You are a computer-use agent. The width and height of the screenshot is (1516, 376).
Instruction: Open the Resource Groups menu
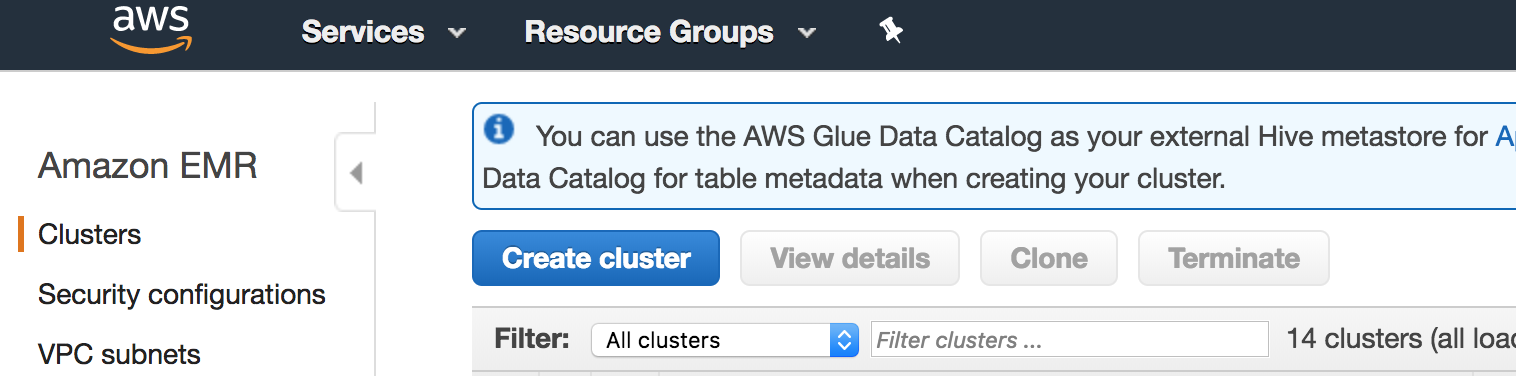[x=649, y=32]
